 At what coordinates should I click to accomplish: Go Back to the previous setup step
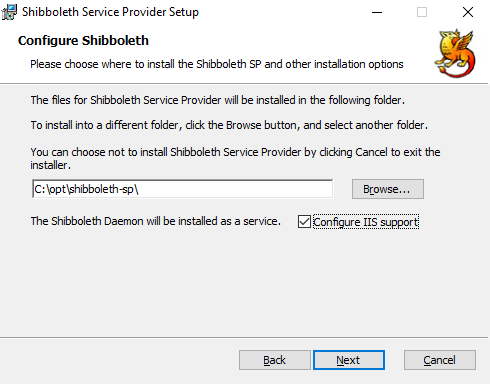[x=275, y=360]
